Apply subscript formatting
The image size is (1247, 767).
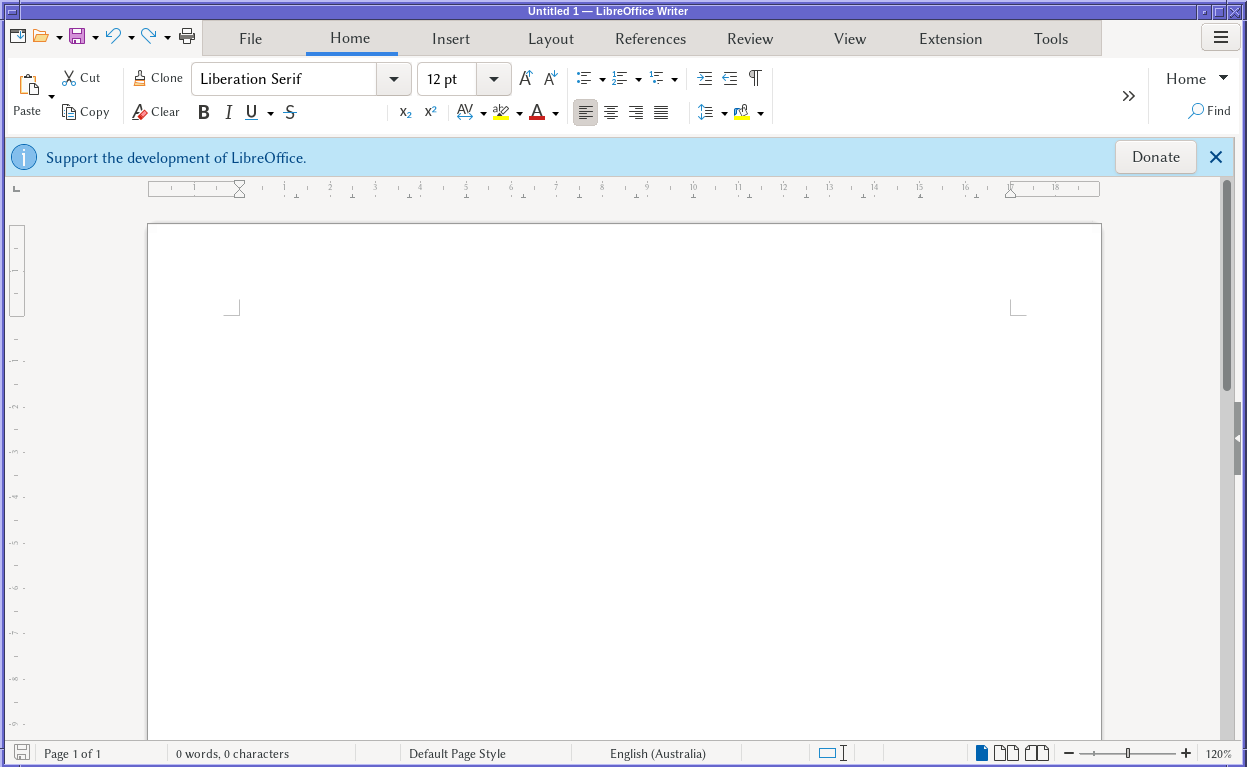coord(405,113)
